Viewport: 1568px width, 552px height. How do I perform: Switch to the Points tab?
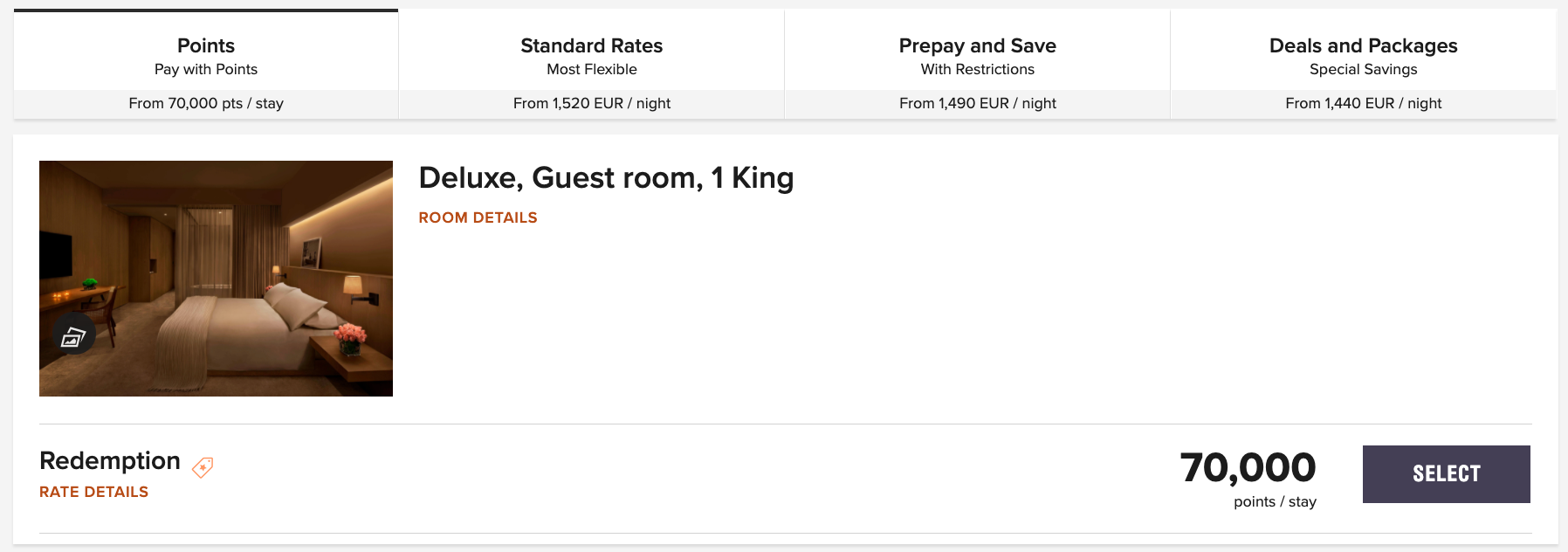[x=206, y=52]
